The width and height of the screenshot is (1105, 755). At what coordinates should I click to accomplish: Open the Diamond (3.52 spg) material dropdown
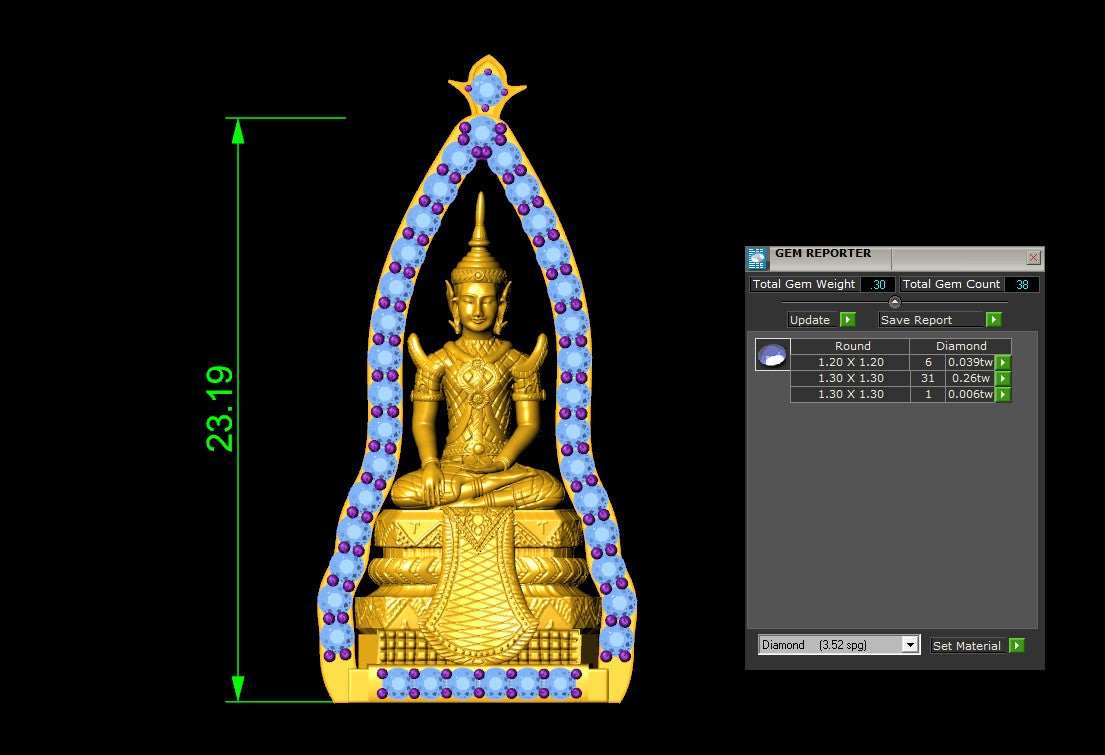[x=839, y=644]
